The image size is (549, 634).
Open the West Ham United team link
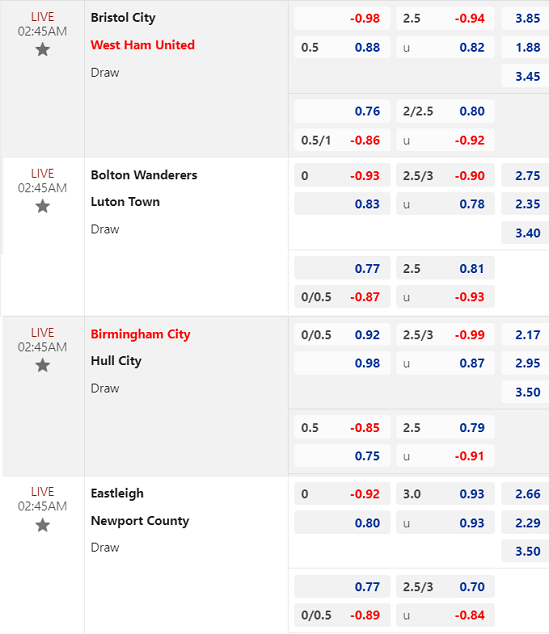pyautogui.click(x=142, y=45)
